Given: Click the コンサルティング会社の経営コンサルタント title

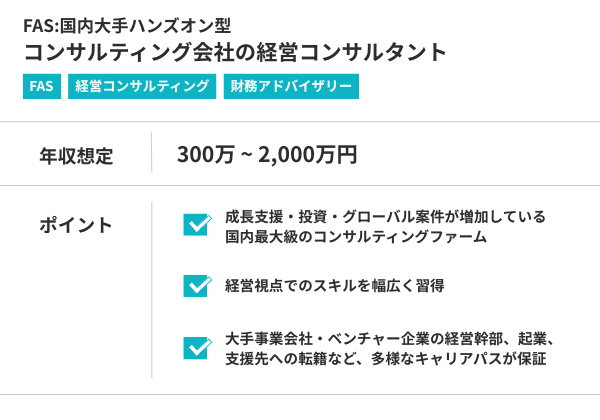Looking at the screenshot, I should point(235,53).
